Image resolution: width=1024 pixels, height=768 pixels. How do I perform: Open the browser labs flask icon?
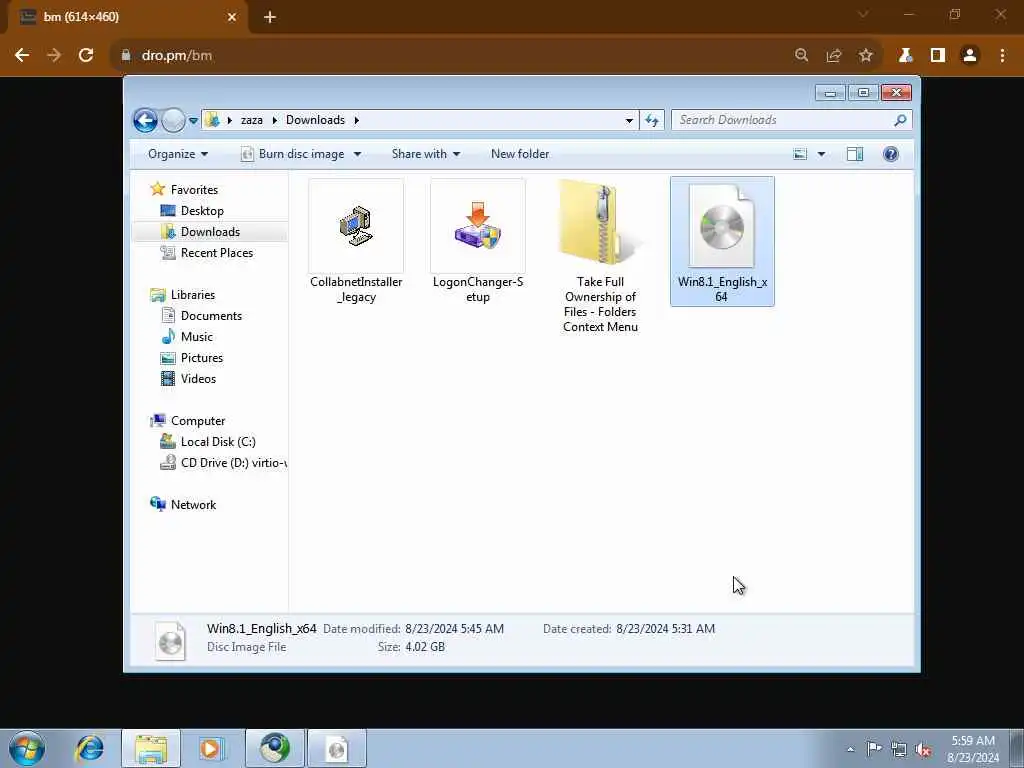905,56
